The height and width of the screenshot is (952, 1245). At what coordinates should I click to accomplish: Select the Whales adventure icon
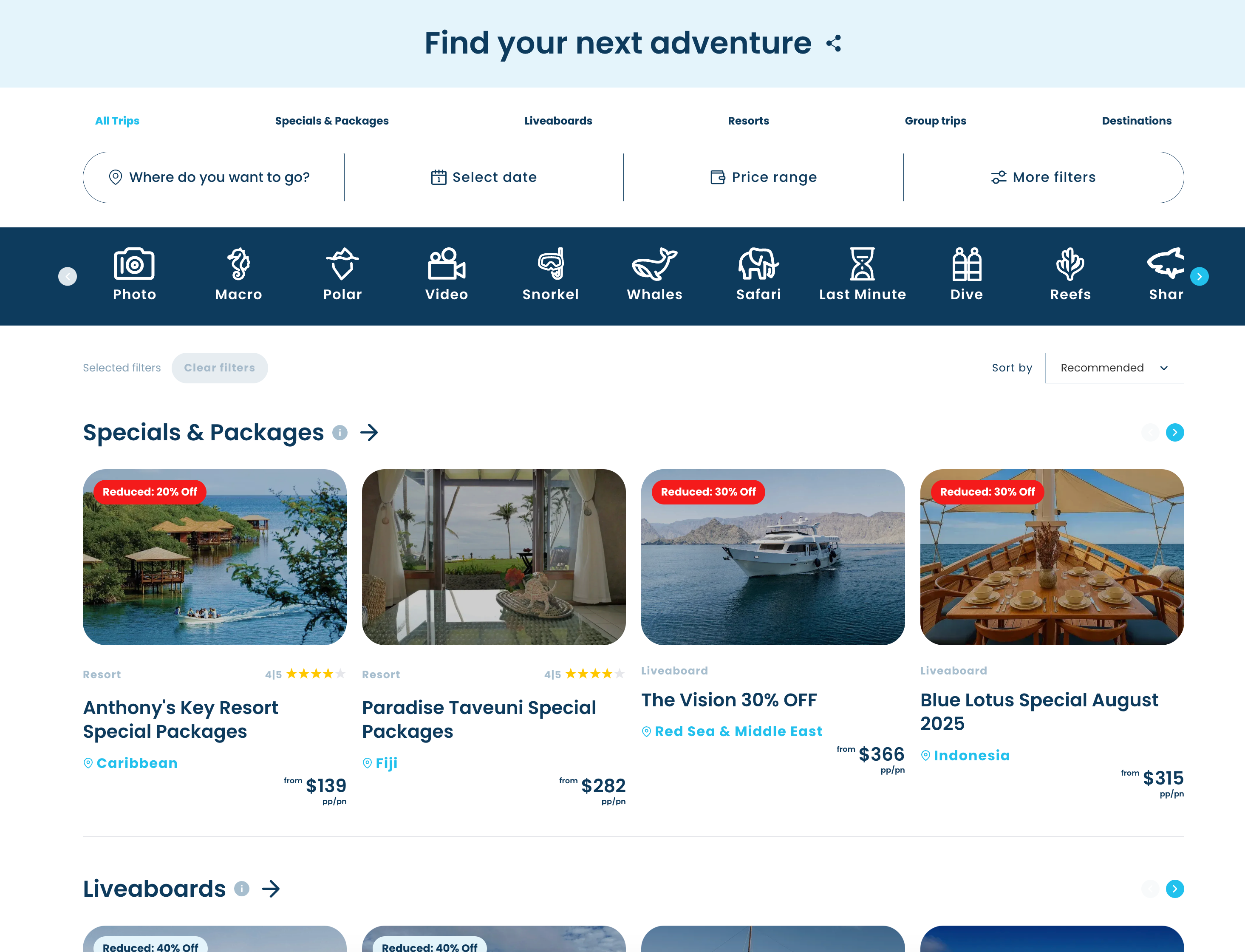654,264
